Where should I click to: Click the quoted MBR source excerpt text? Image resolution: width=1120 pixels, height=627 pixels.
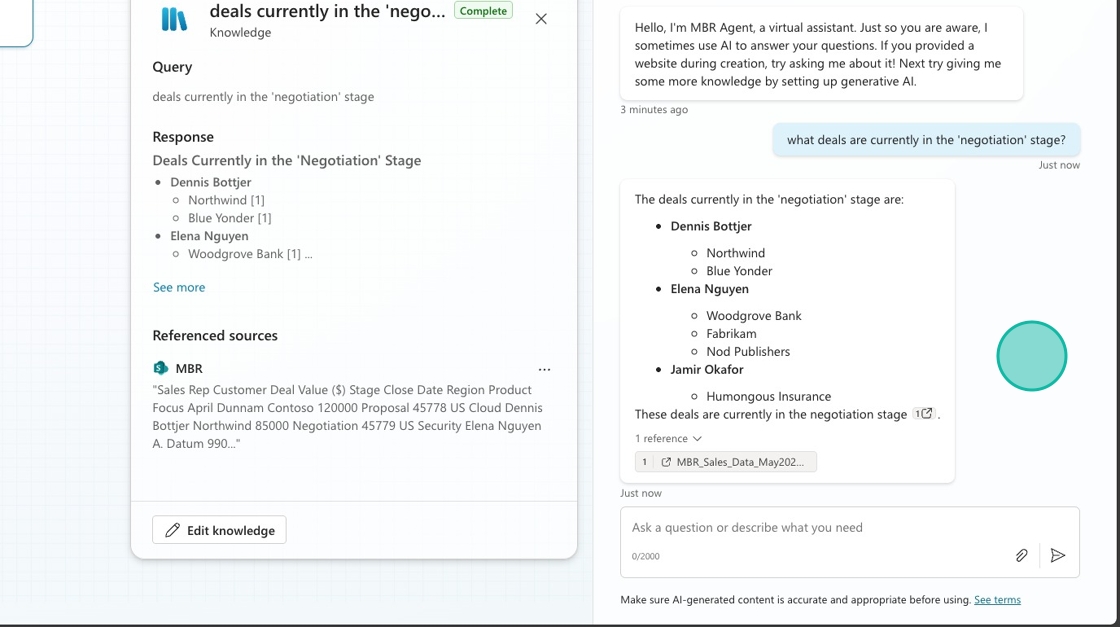pyautogui.click(x=347, y=417)
